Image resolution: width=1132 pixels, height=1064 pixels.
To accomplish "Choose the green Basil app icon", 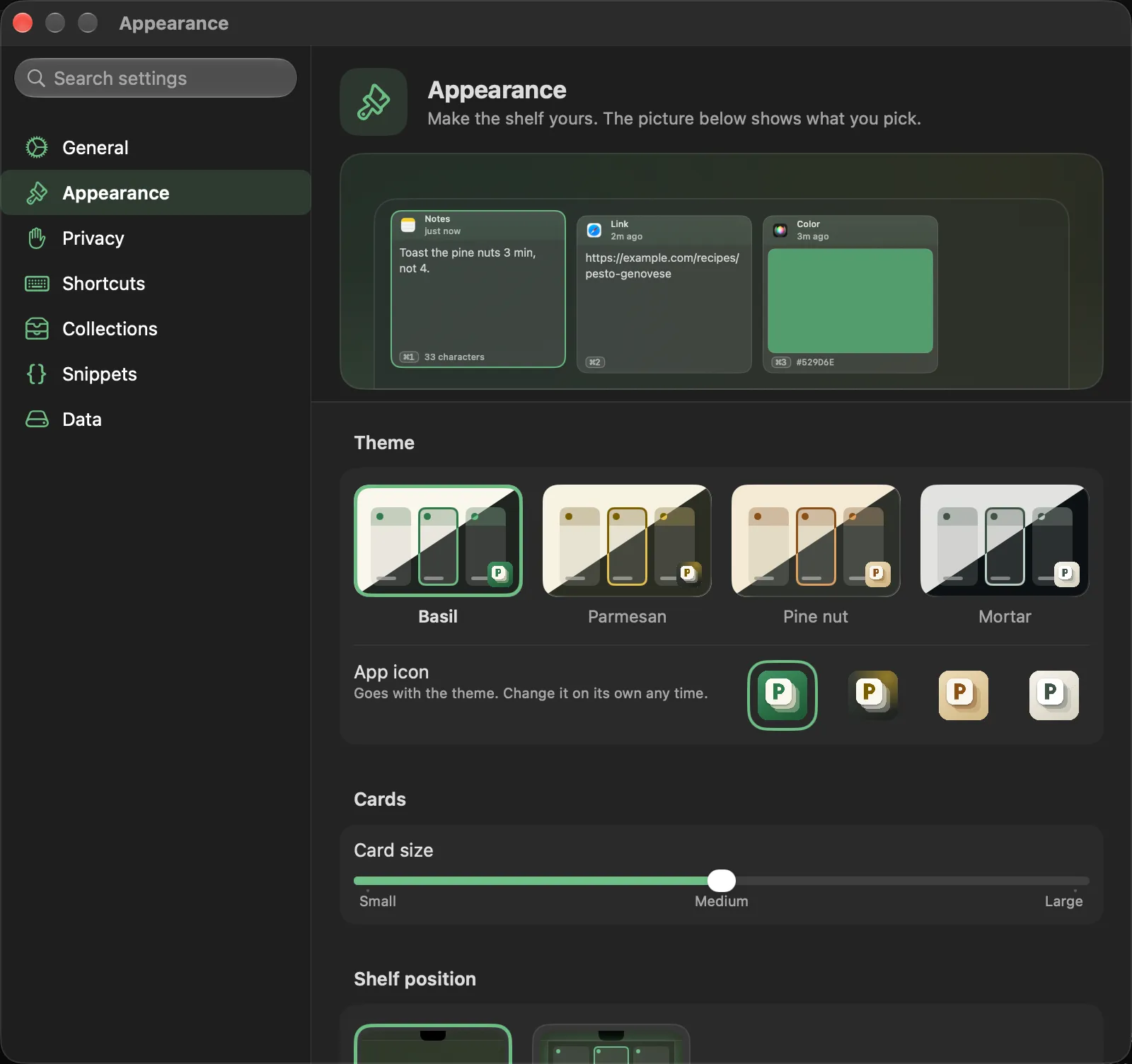I will 782,695.
